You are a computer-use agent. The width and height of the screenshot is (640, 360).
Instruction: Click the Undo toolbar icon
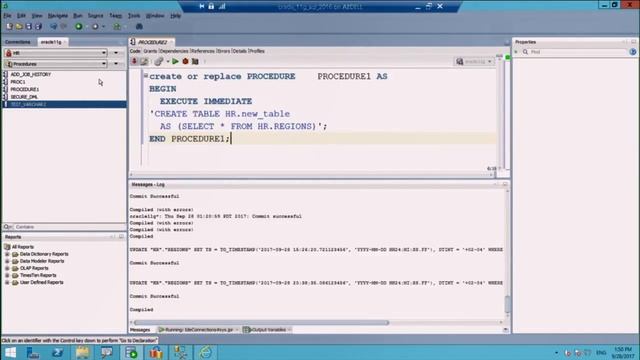point(53,27)
